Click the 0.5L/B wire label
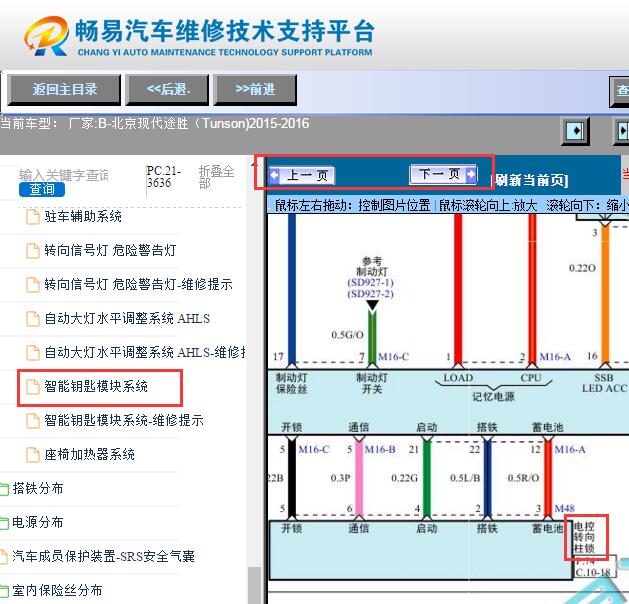Viewport: 629px width, 604px height. 465,478
